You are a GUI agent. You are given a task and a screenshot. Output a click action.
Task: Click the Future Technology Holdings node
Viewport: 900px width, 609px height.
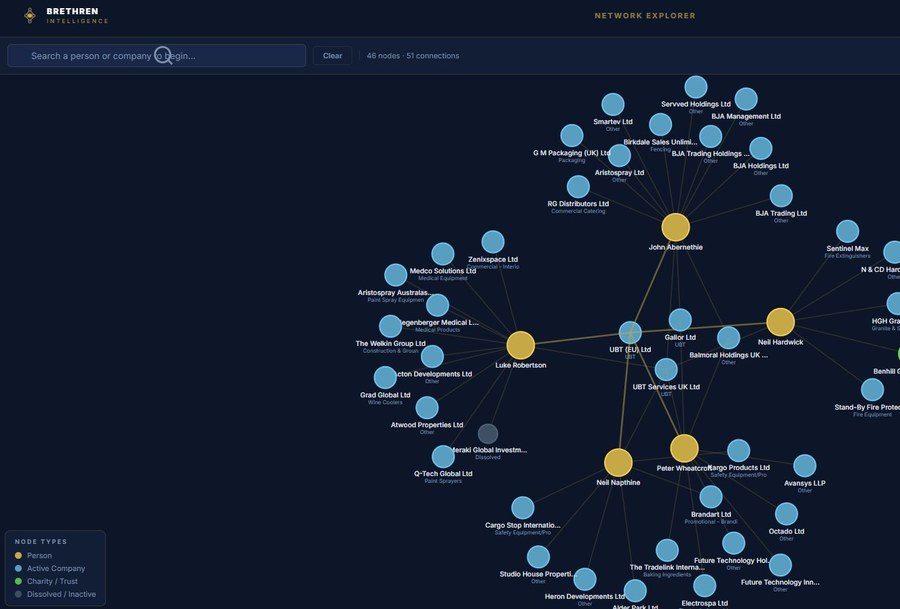point(734,543)
